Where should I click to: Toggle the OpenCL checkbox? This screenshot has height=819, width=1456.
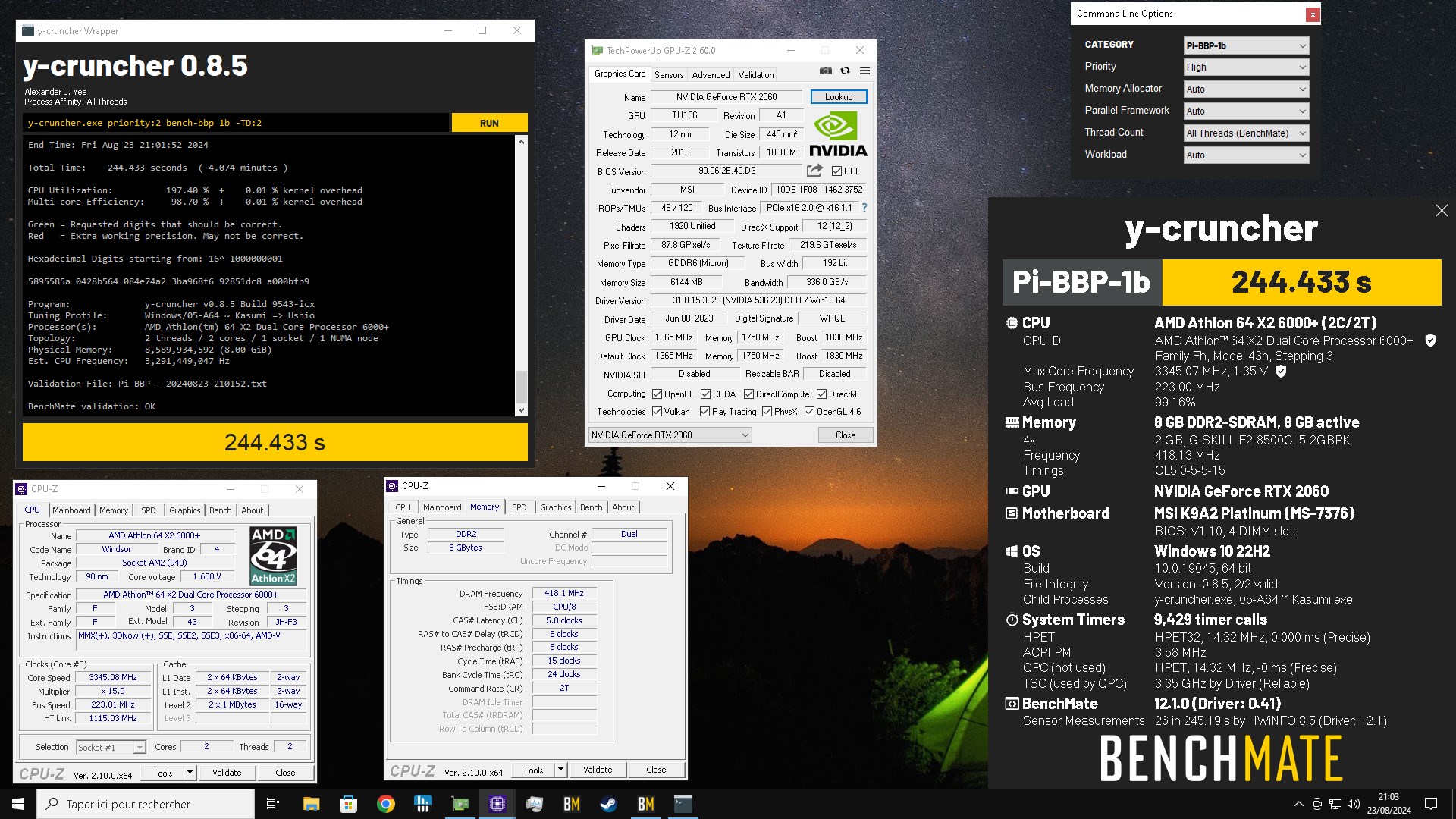click(657, 394)
